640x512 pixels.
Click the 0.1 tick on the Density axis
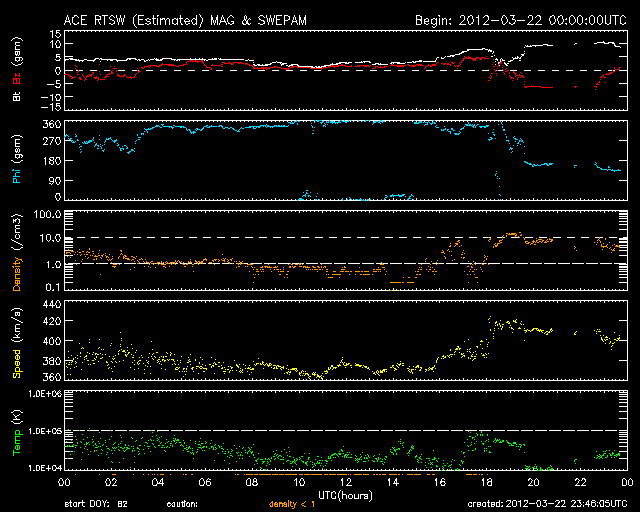pos(53,287)
